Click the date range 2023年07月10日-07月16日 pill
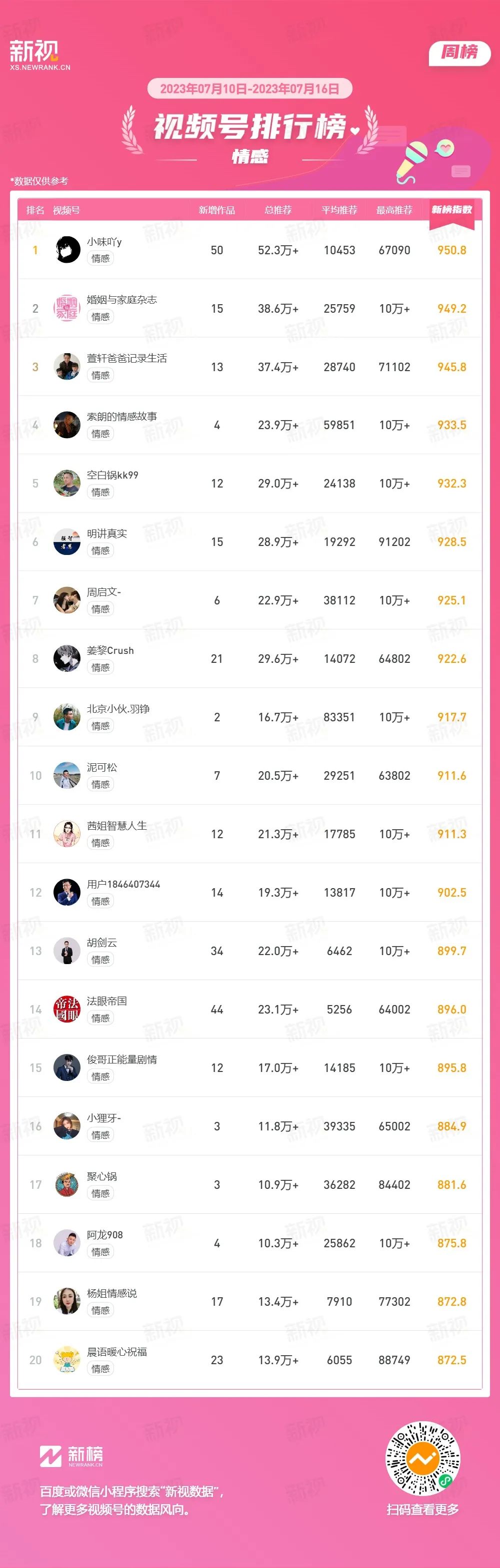This screenshot has width=500, height=1568. [x=249, y=89]
